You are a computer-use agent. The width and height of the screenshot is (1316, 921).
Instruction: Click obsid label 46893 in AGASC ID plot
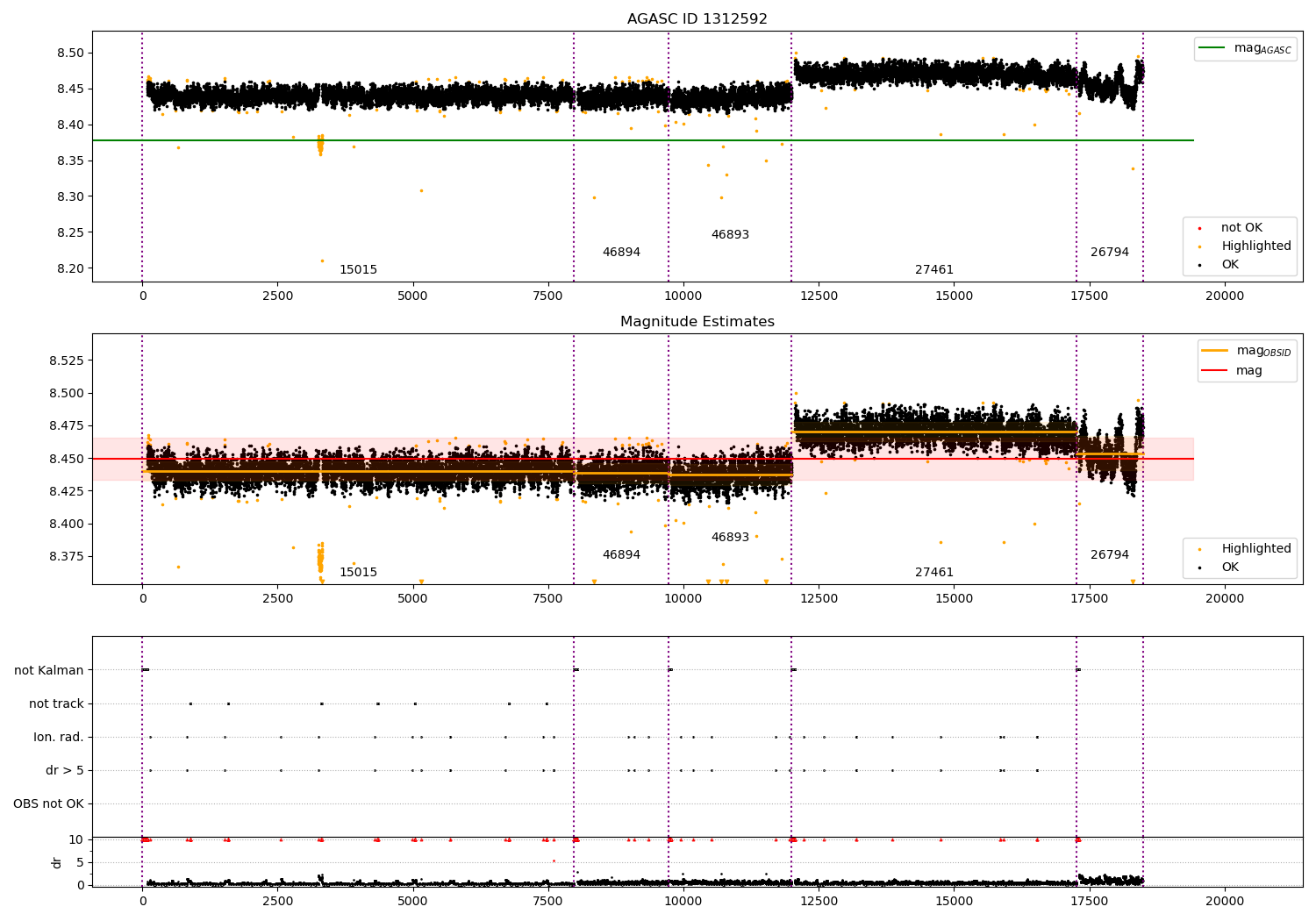click(730, 234)
